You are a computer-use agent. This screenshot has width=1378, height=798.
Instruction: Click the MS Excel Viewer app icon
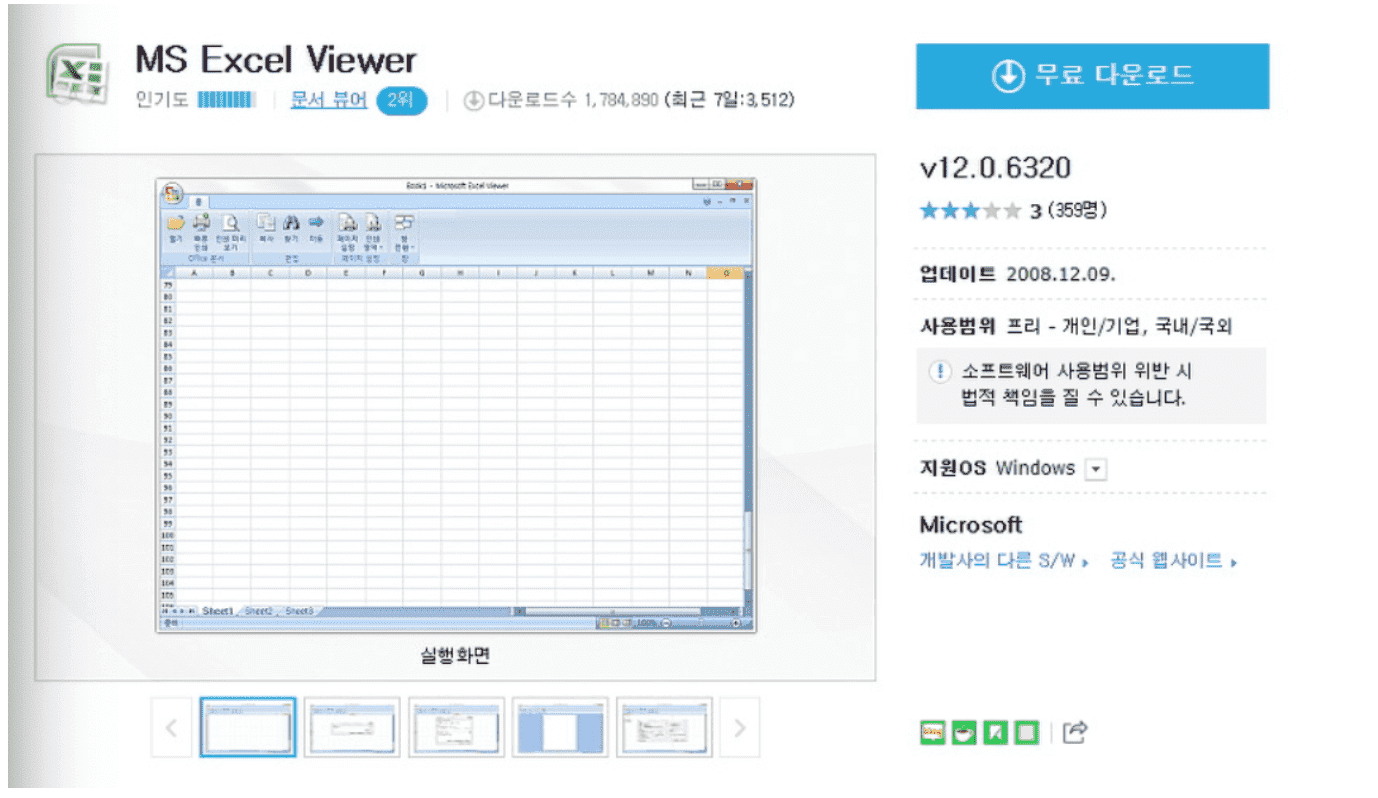(78, 73)
